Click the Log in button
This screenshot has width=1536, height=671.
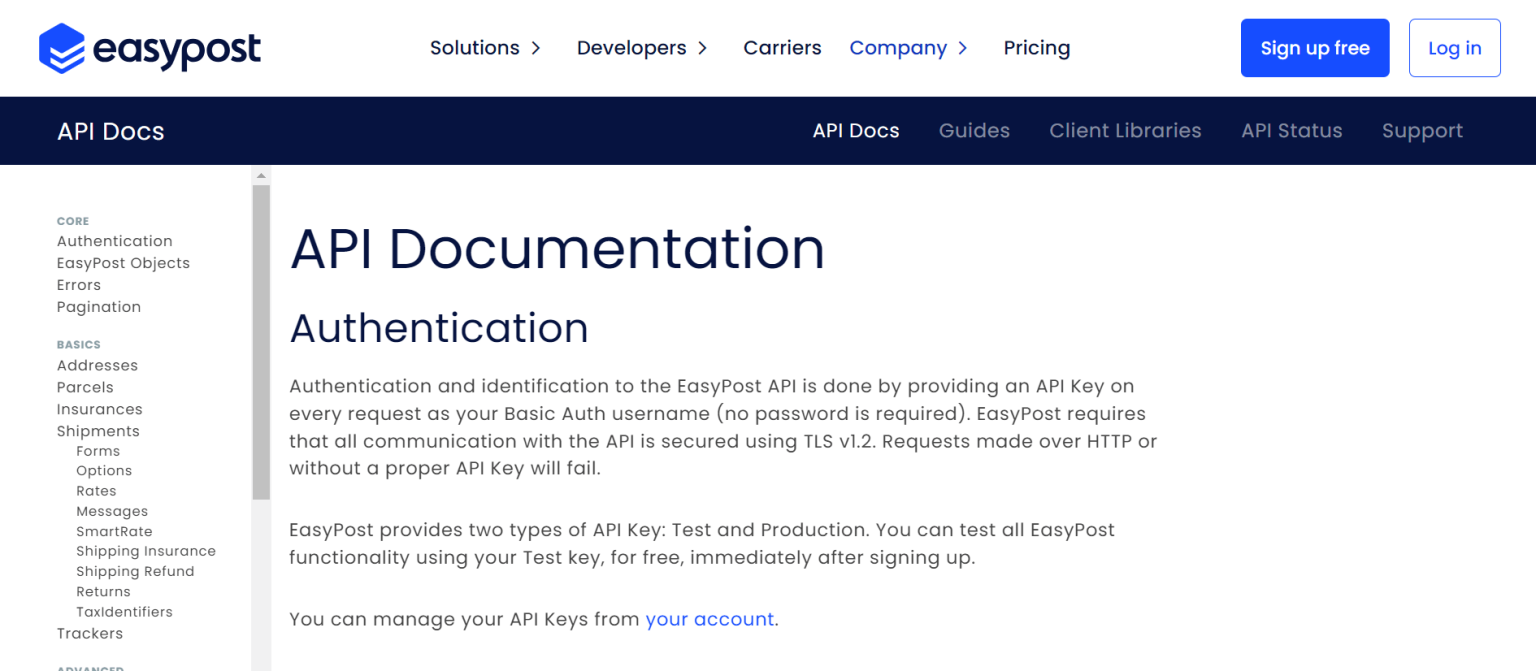[1454, 47]
